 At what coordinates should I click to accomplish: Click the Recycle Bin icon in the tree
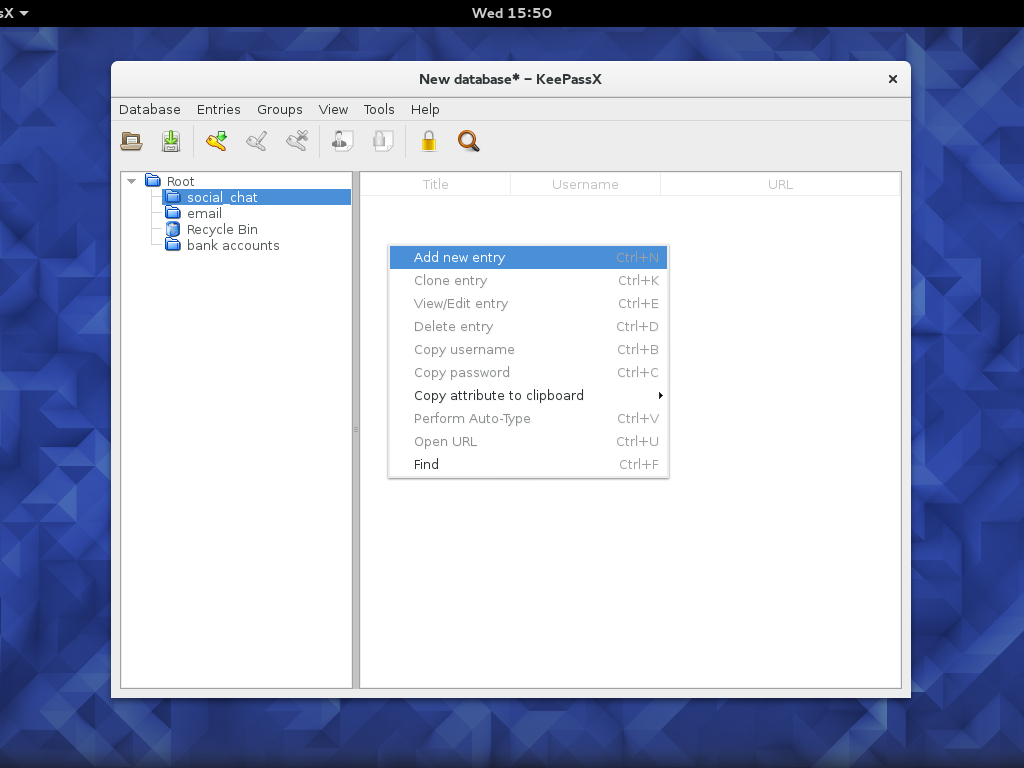pos(173,229)
